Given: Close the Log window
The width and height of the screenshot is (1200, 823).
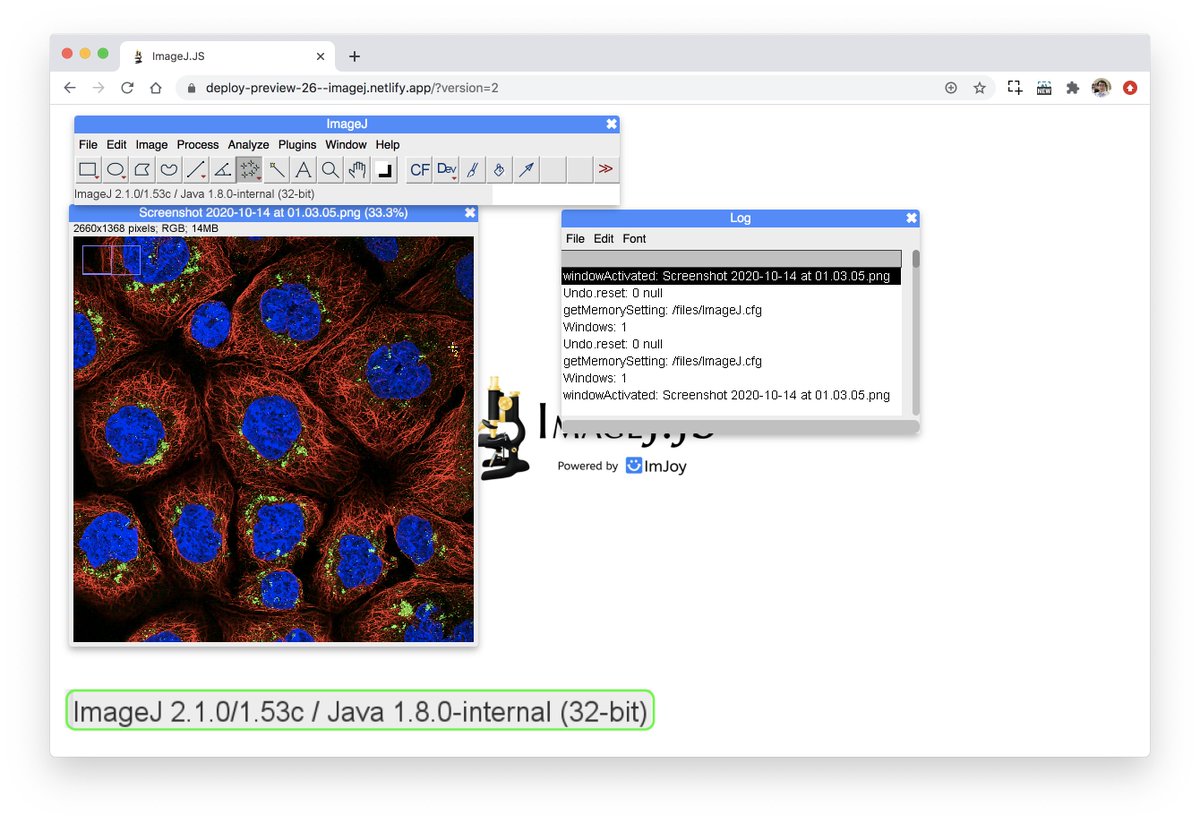Looking at the screenshot, I should (x=911, y=218).
